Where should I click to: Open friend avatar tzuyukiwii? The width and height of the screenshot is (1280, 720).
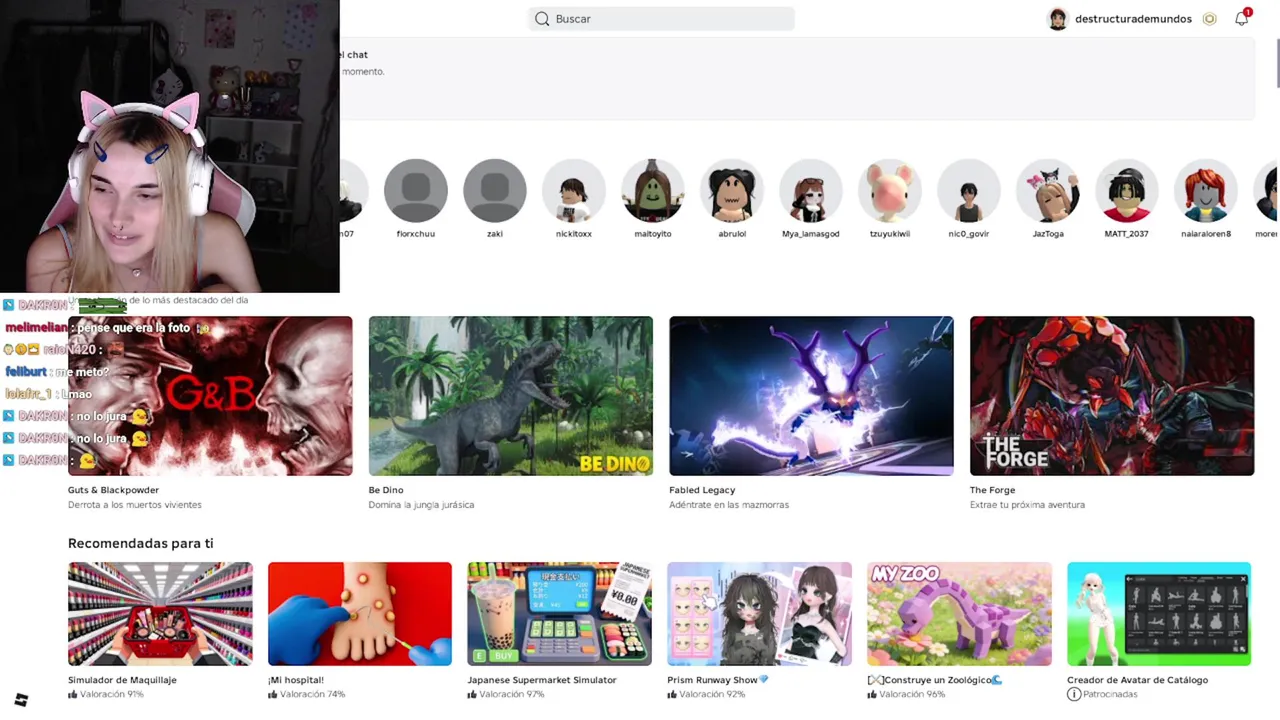890,190
